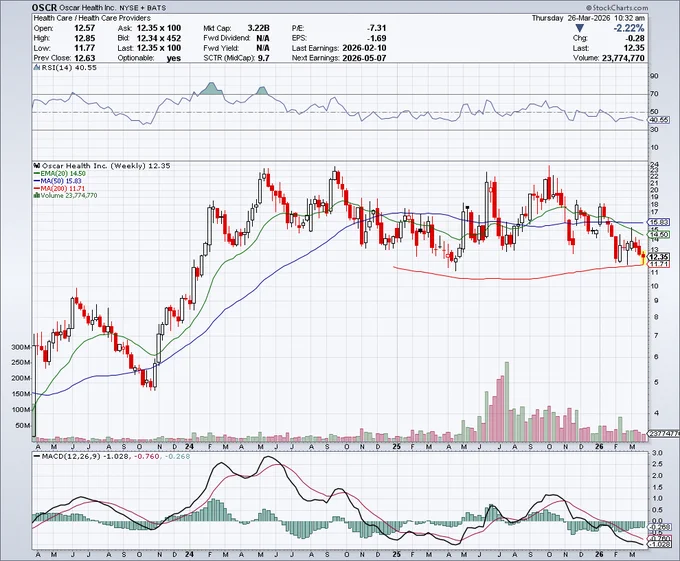Click the Thursday 26-Mar-2026 timestamp
The width and height of the screenshot is (680, 561).
pos(588,18)
